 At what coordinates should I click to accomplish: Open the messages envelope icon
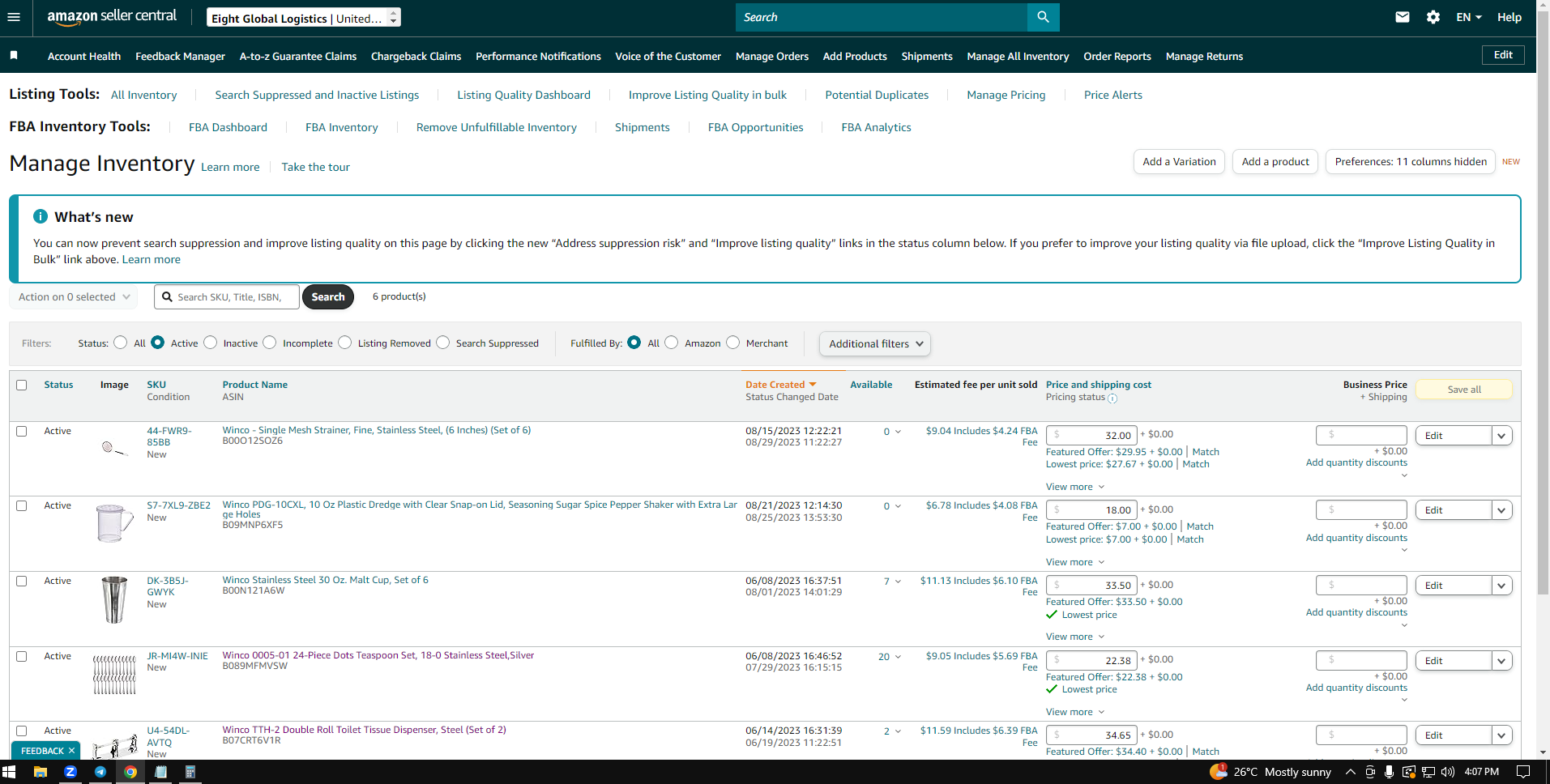pos(1403,17)
